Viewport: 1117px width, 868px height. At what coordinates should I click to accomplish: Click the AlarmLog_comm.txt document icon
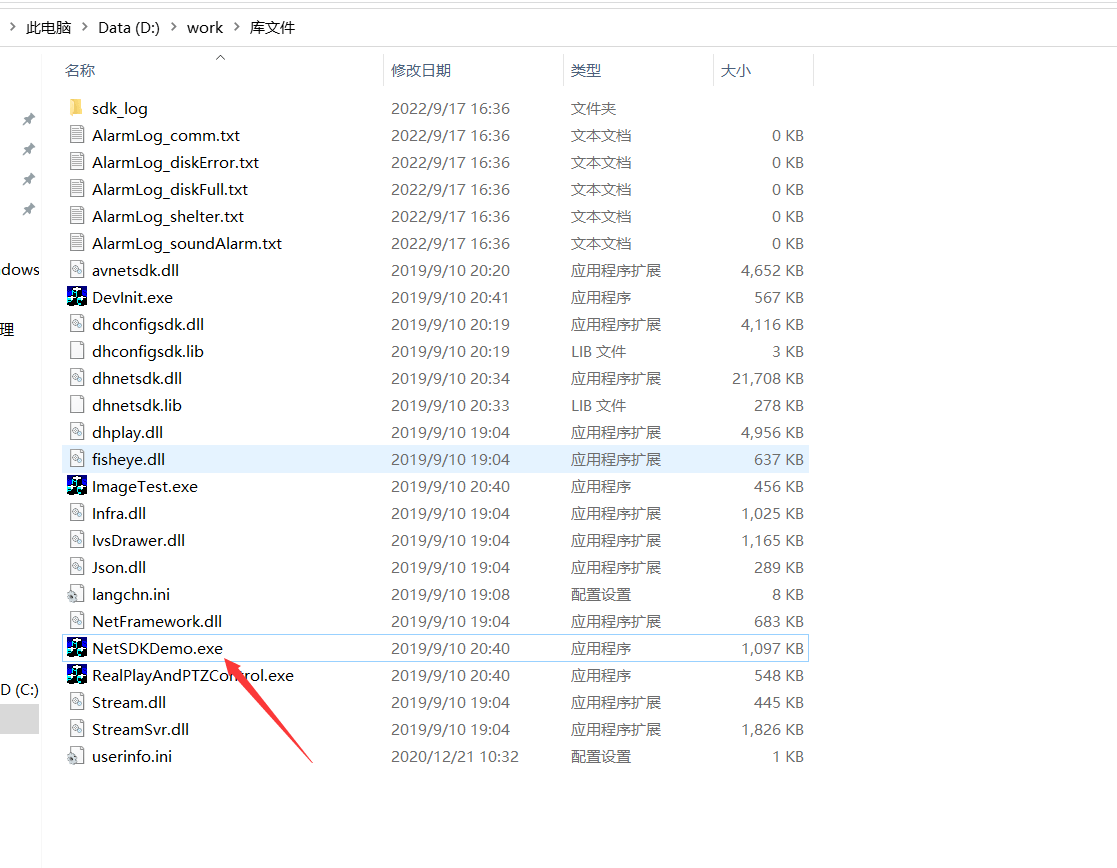[x=77, y=135]
